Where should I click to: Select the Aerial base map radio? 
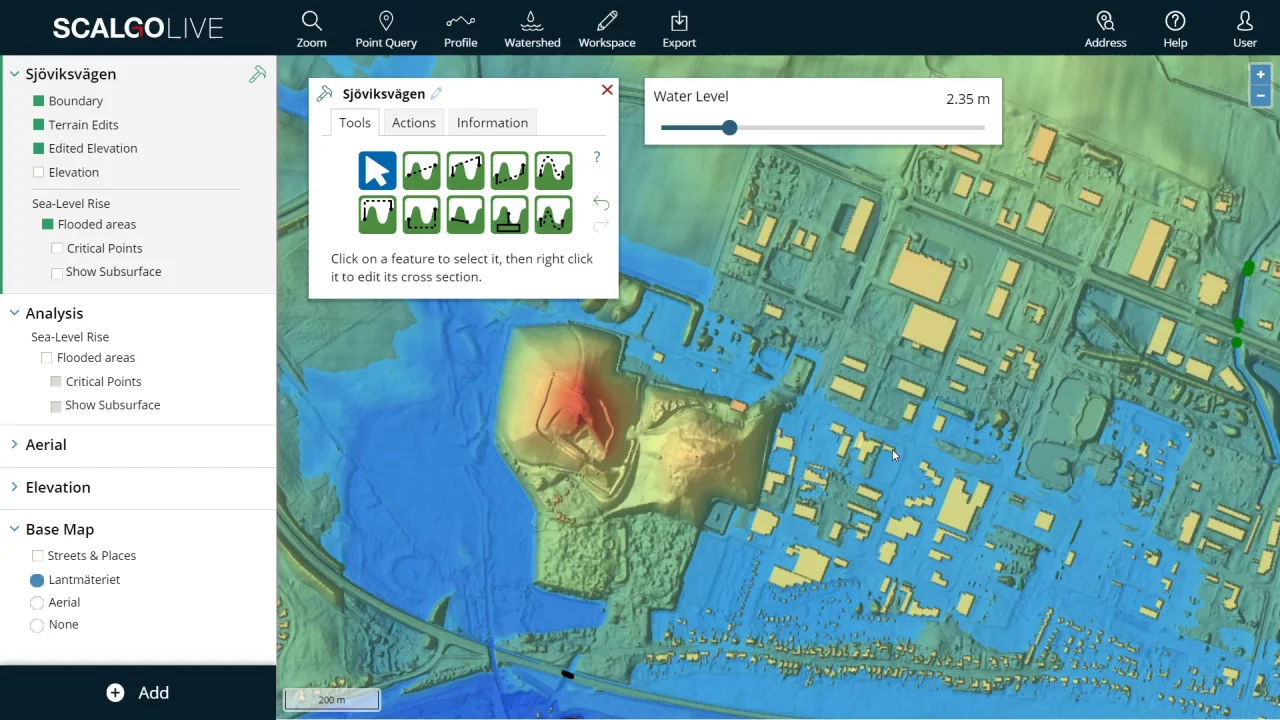pyautogui.click(x=37, y=603)
